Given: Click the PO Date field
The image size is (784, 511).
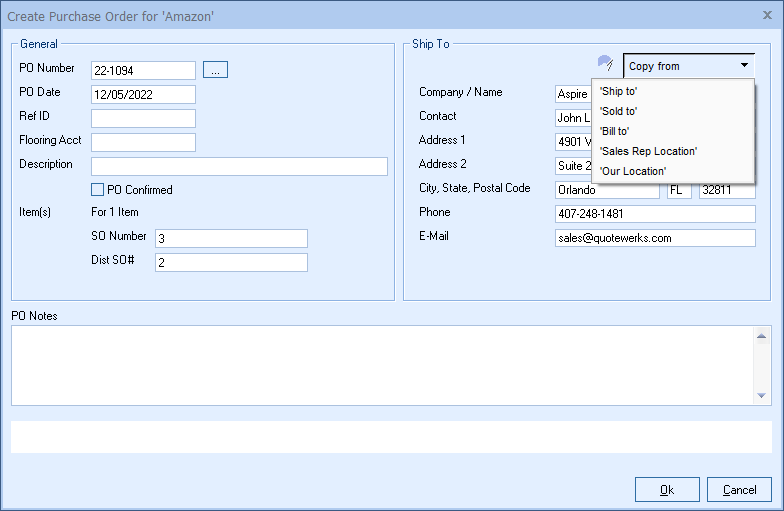Looking at the screenshot, I should pos(143,94).
